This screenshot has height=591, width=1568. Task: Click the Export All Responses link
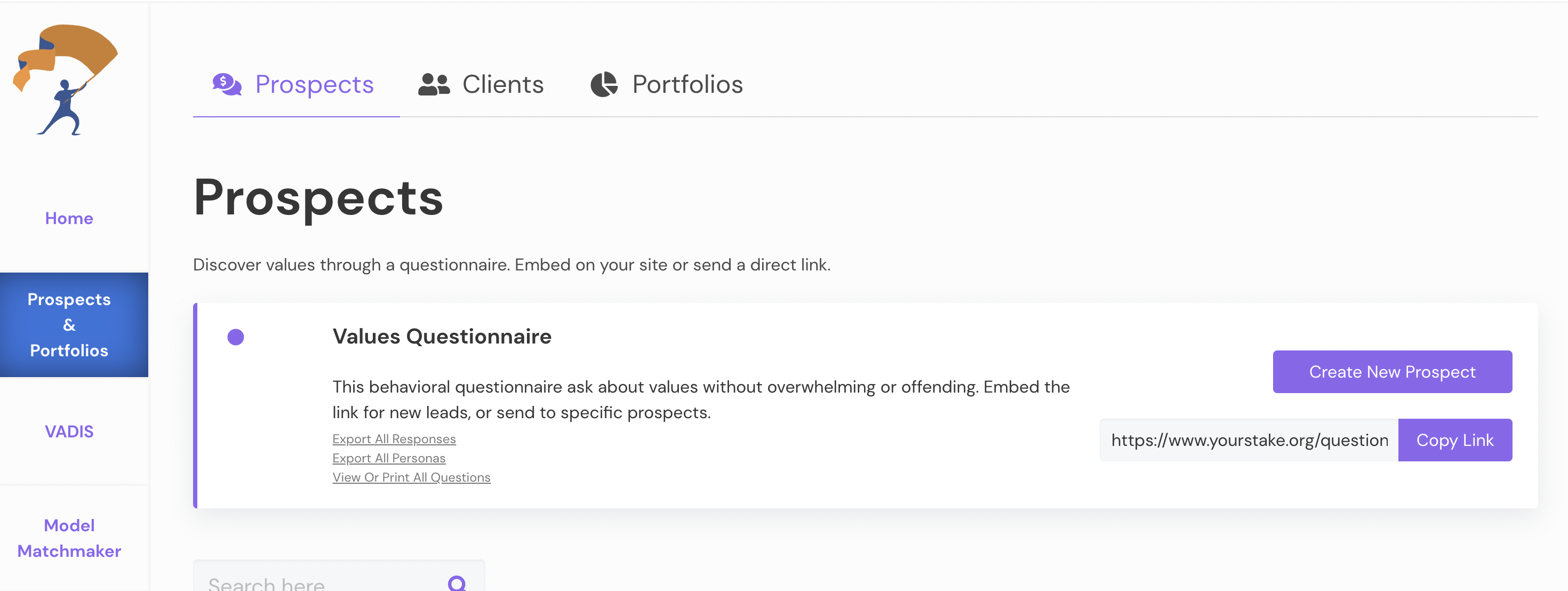click(394, 439)
